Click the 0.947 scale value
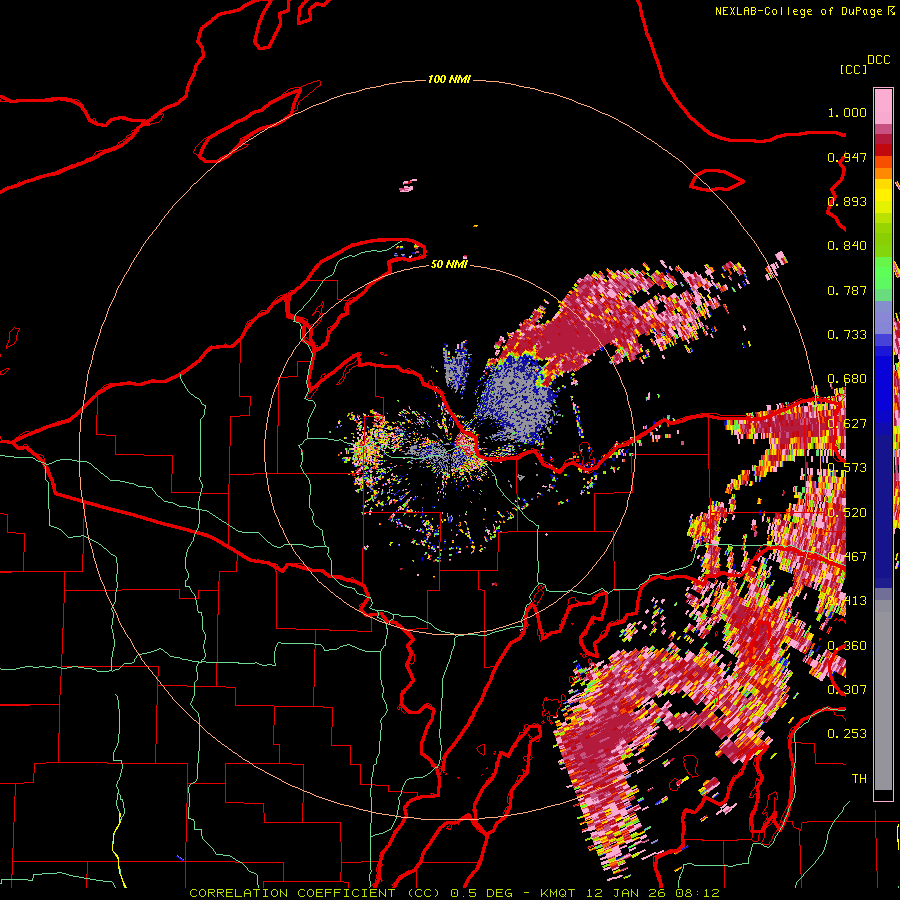The height and width of the screenshot is (900, 900). (847, 157)
